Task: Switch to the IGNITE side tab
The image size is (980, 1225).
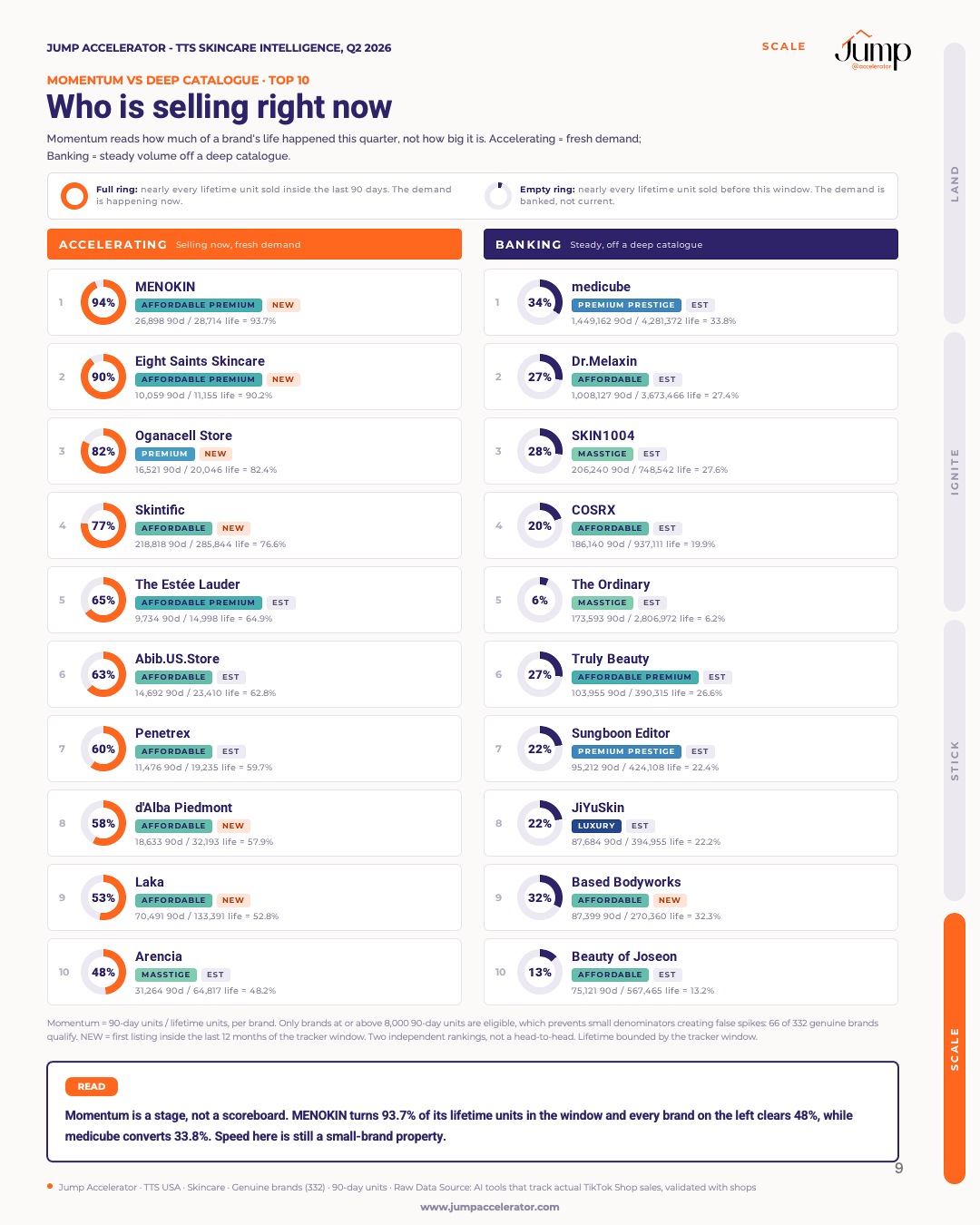Action: (955, 472)
